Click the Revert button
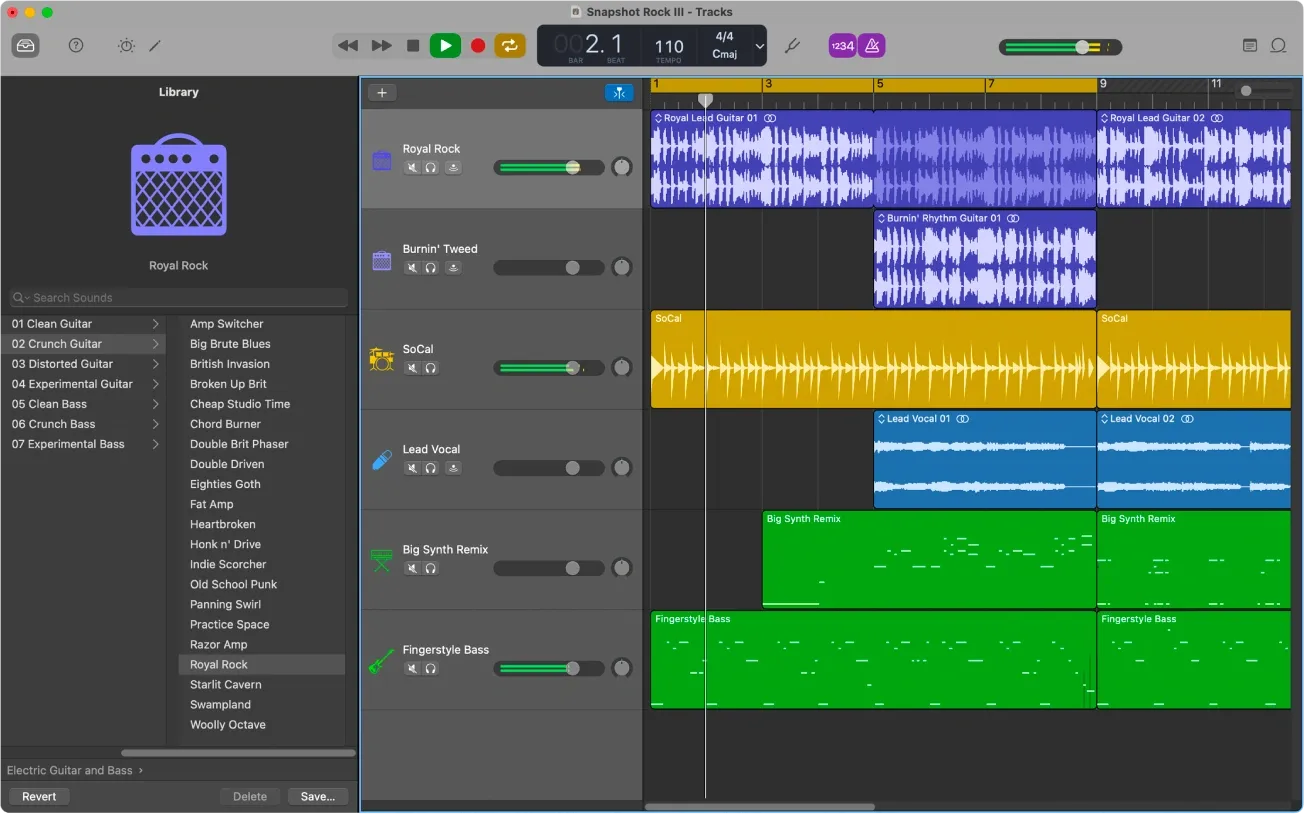This screenshot has height=814, width=1306. (x=39, y=796)
